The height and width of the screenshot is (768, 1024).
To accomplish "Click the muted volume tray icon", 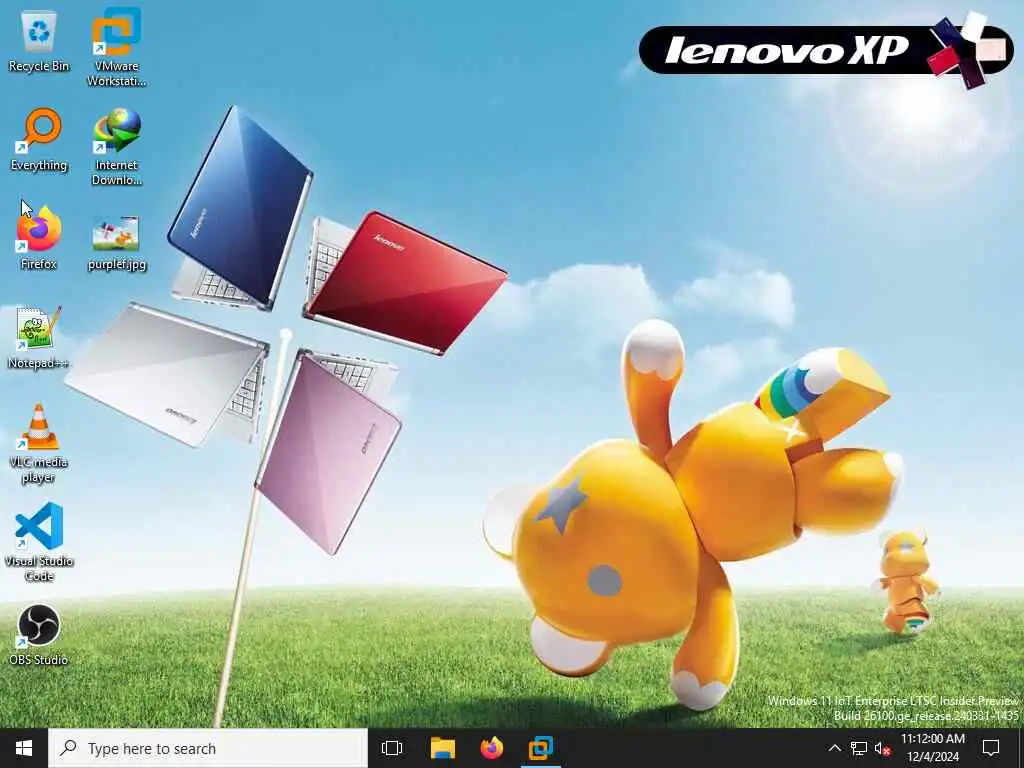I will [x=882, y=748].
